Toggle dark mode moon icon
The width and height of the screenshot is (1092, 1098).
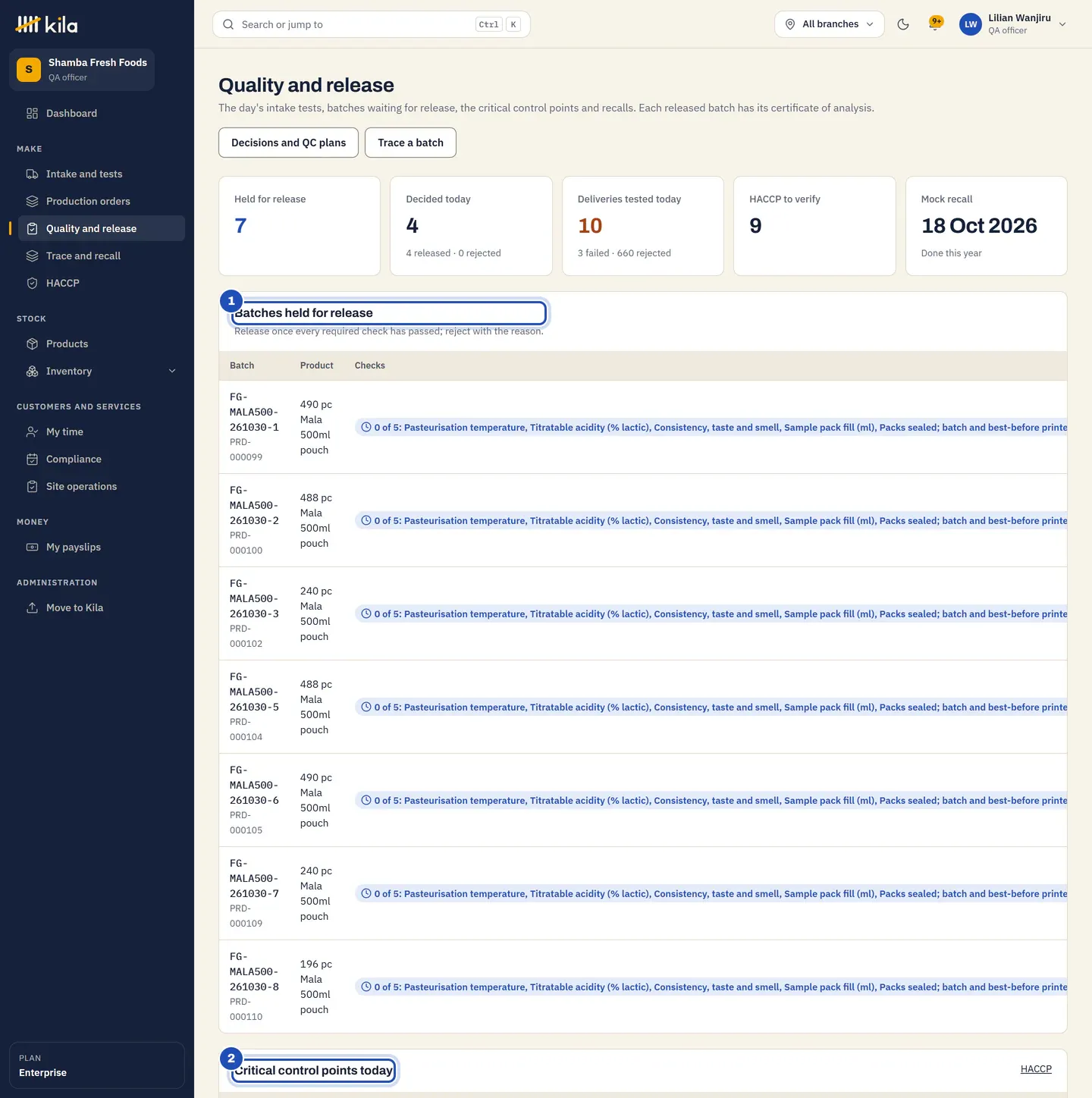click(903, 24)
